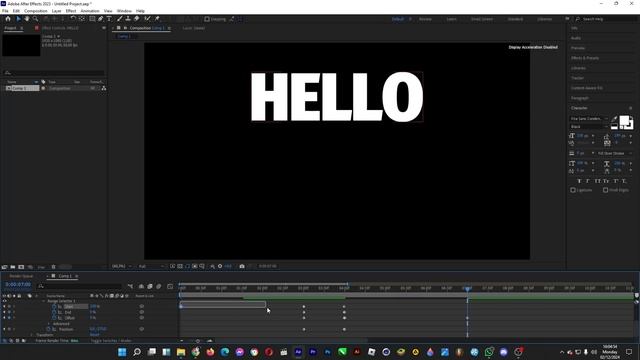Toggle stopwatch for Offset property
This screenshot has width=640, height=360.
point(54,318)
